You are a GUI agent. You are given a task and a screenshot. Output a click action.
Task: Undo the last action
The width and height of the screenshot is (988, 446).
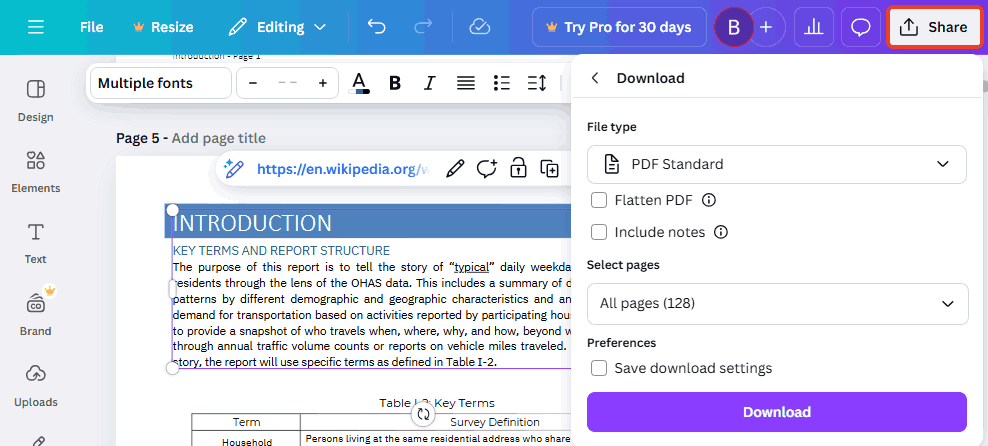click(376, 27)
